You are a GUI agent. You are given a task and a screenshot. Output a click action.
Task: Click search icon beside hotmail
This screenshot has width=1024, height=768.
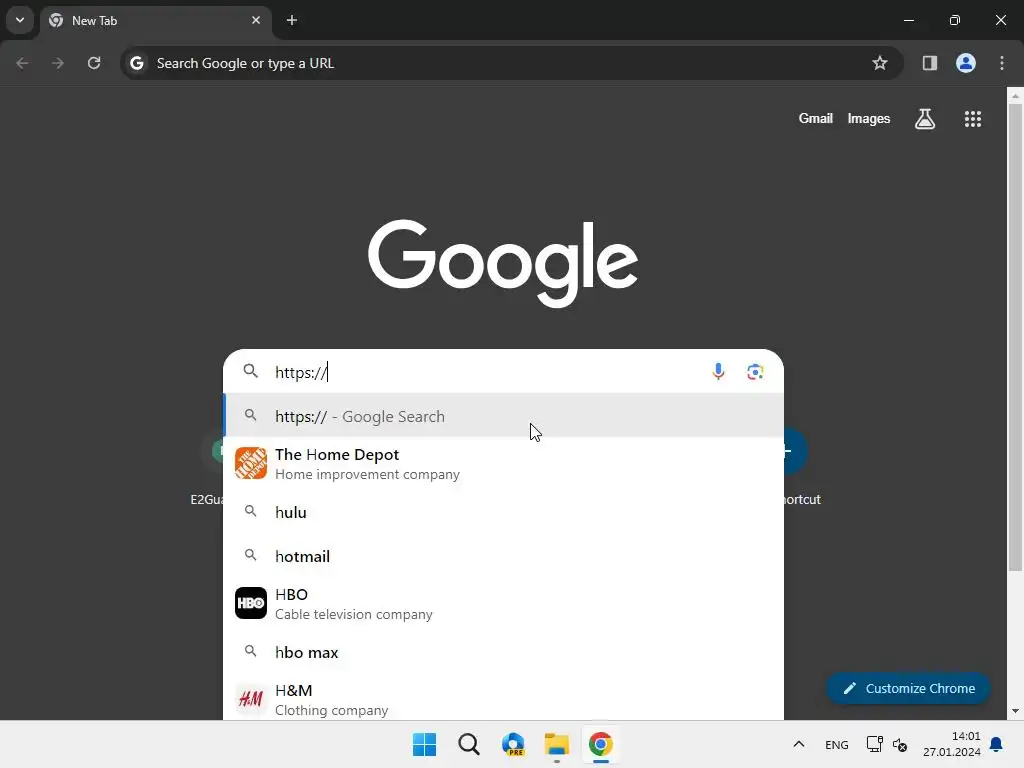point(251,555)
